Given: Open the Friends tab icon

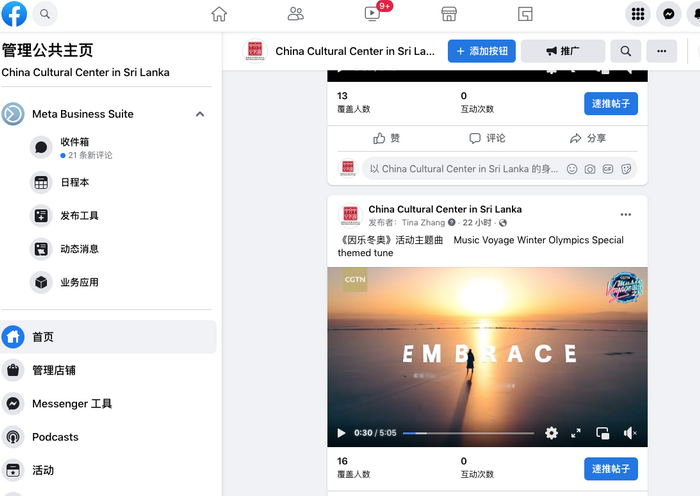Looking at the screenshot, I should [296, 14].
